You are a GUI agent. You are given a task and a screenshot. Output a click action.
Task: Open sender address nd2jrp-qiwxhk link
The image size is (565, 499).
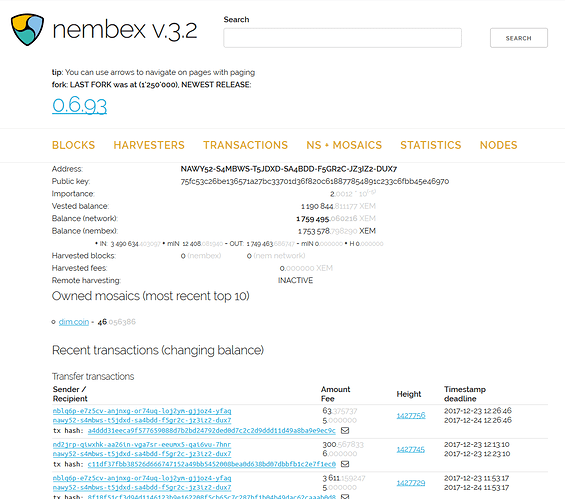(x=142, y=445)
